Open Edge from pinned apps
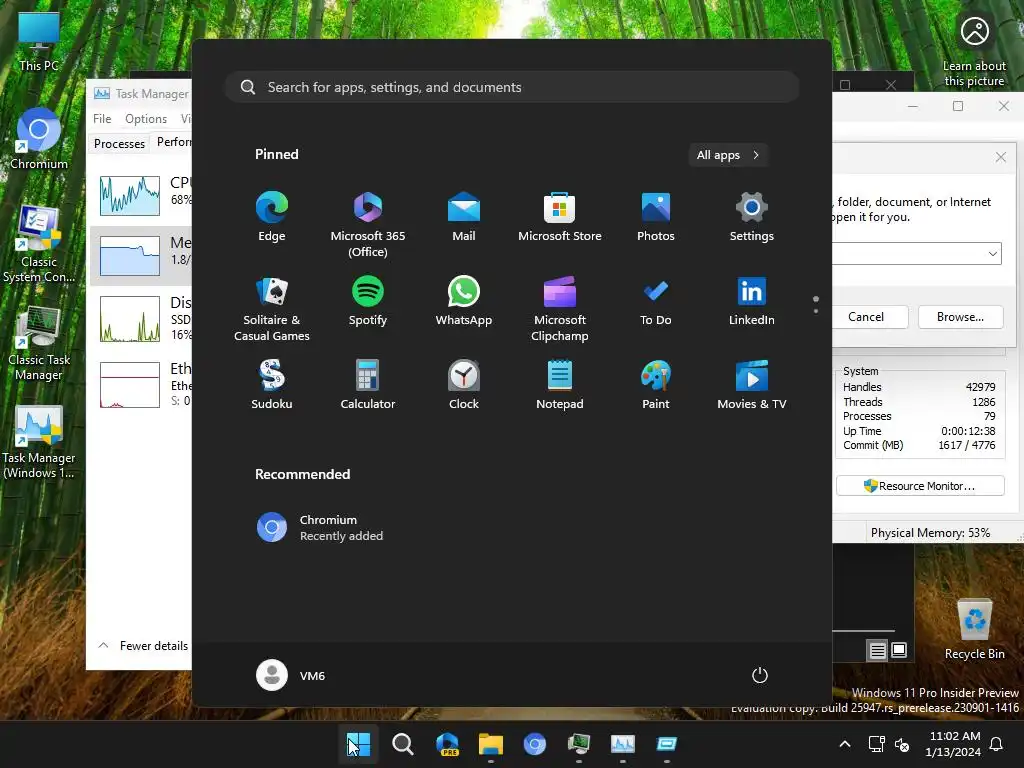The width and height of the screenshot is (1024, 768). point(272,217)
